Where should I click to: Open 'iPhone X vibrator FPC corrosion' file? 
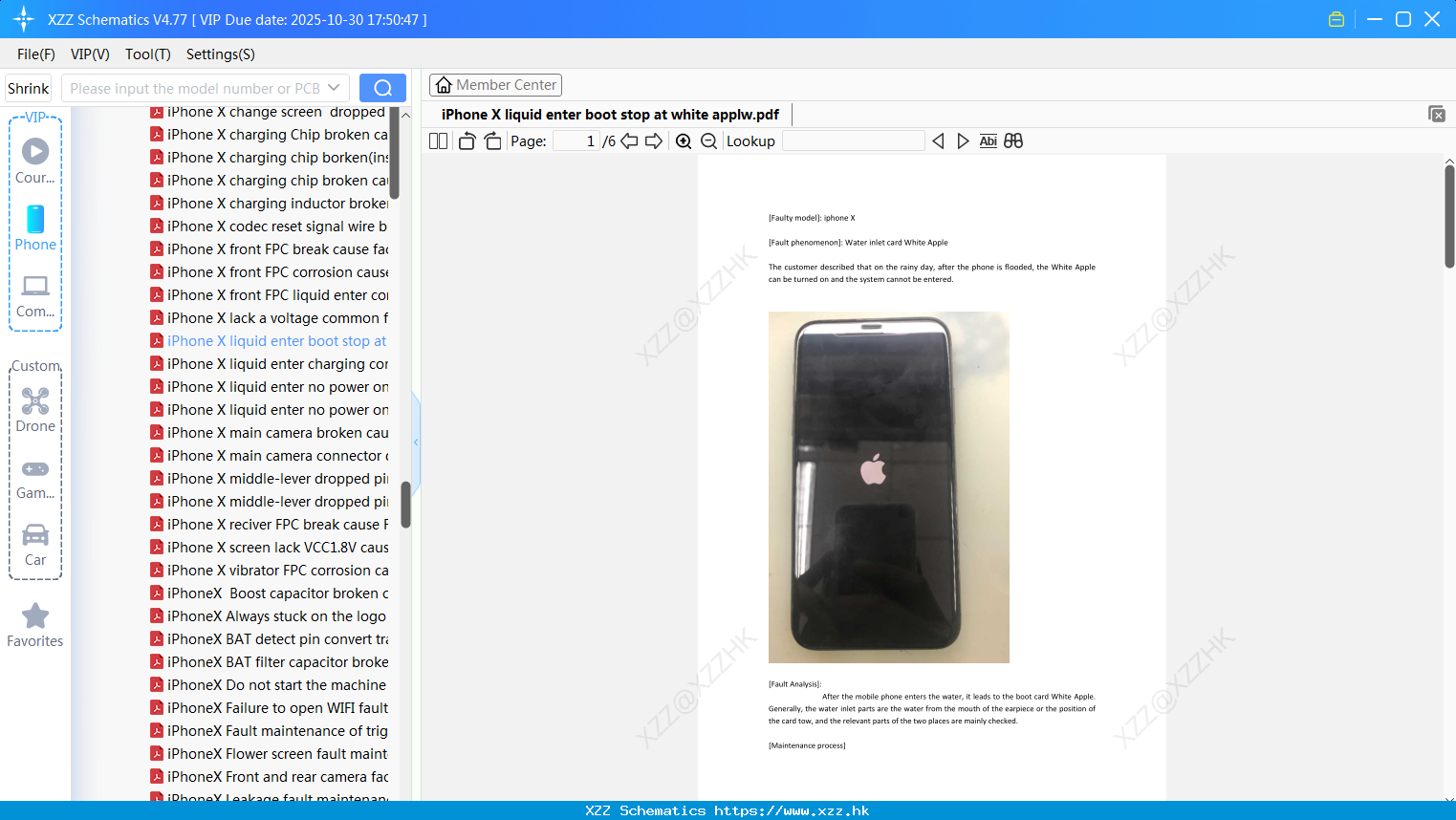(270, 571)
